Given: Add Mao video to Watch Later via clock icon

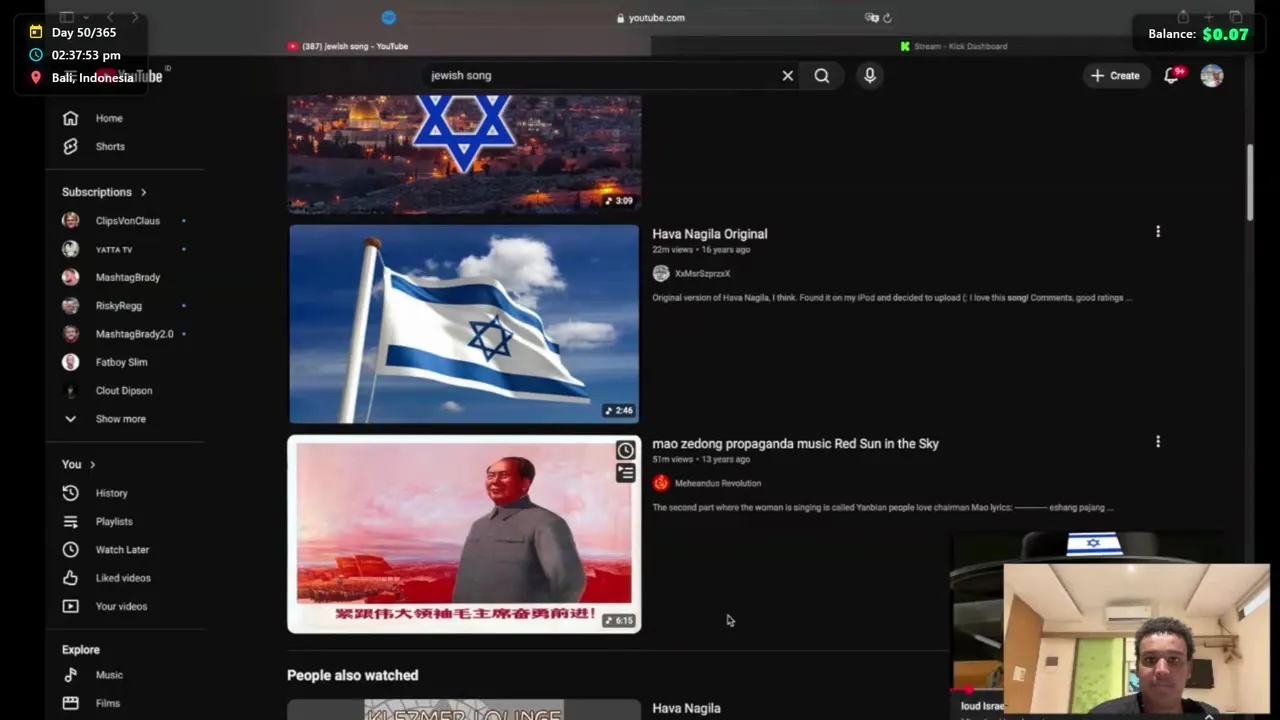Looking at the screenshot, I should [x=625, y=450].
